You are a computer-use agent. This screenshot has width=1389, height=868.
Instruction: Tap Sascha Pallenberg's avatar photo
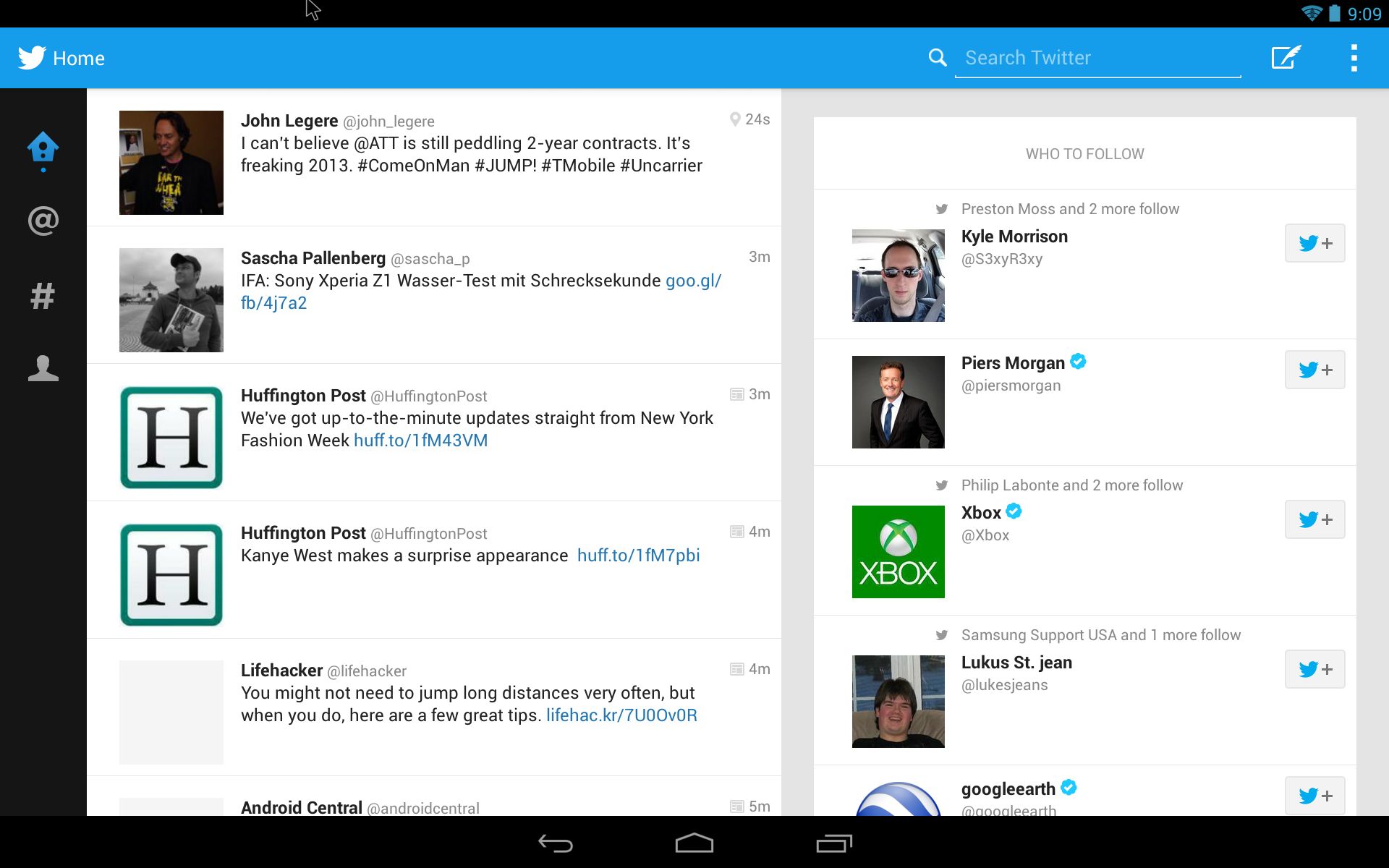click(x=171, y=300)
